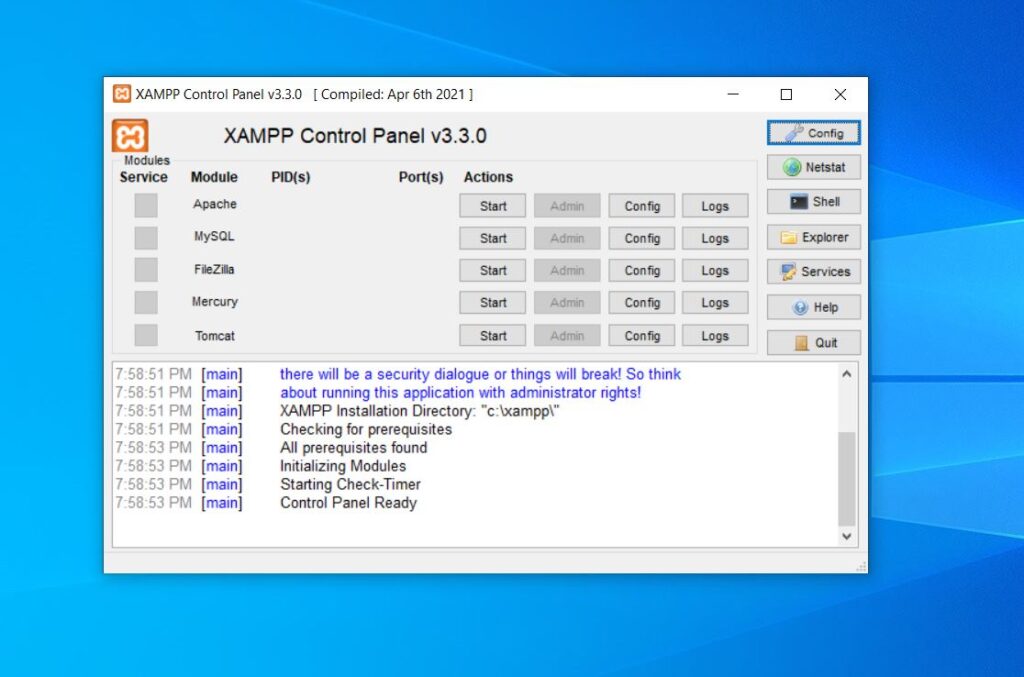
Task: Open Logs for the Apache module
Action: [715, 206]
